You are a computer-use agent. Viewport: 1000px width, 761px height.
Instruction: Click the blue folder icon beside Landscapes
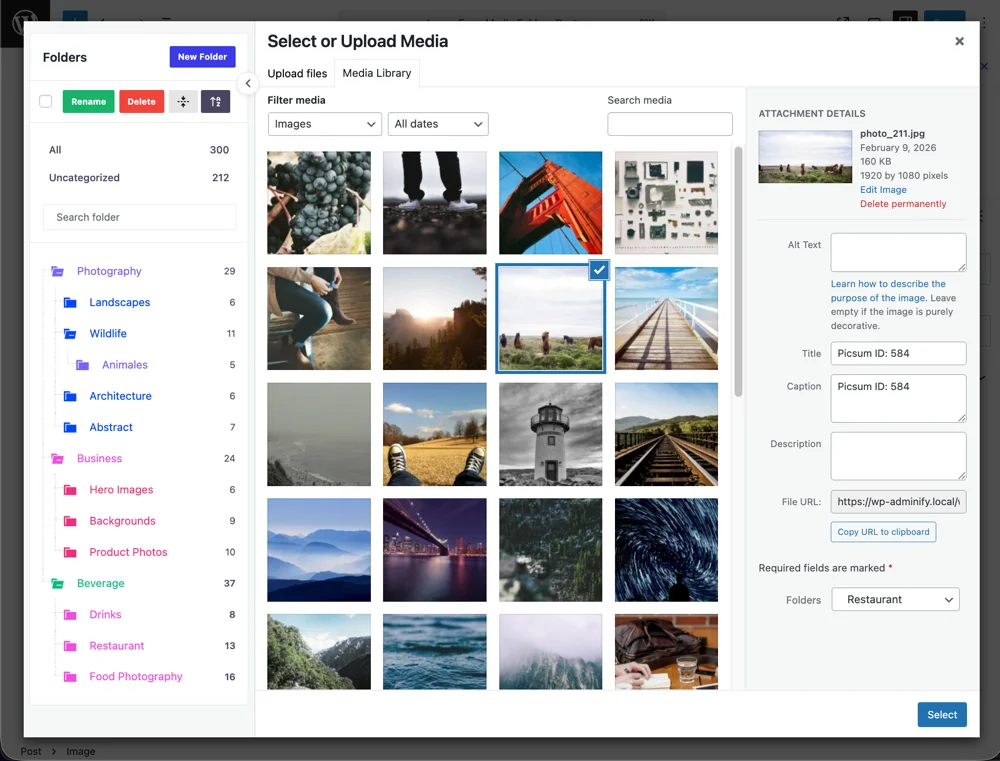pyautogui.click(x=70, y=302)
